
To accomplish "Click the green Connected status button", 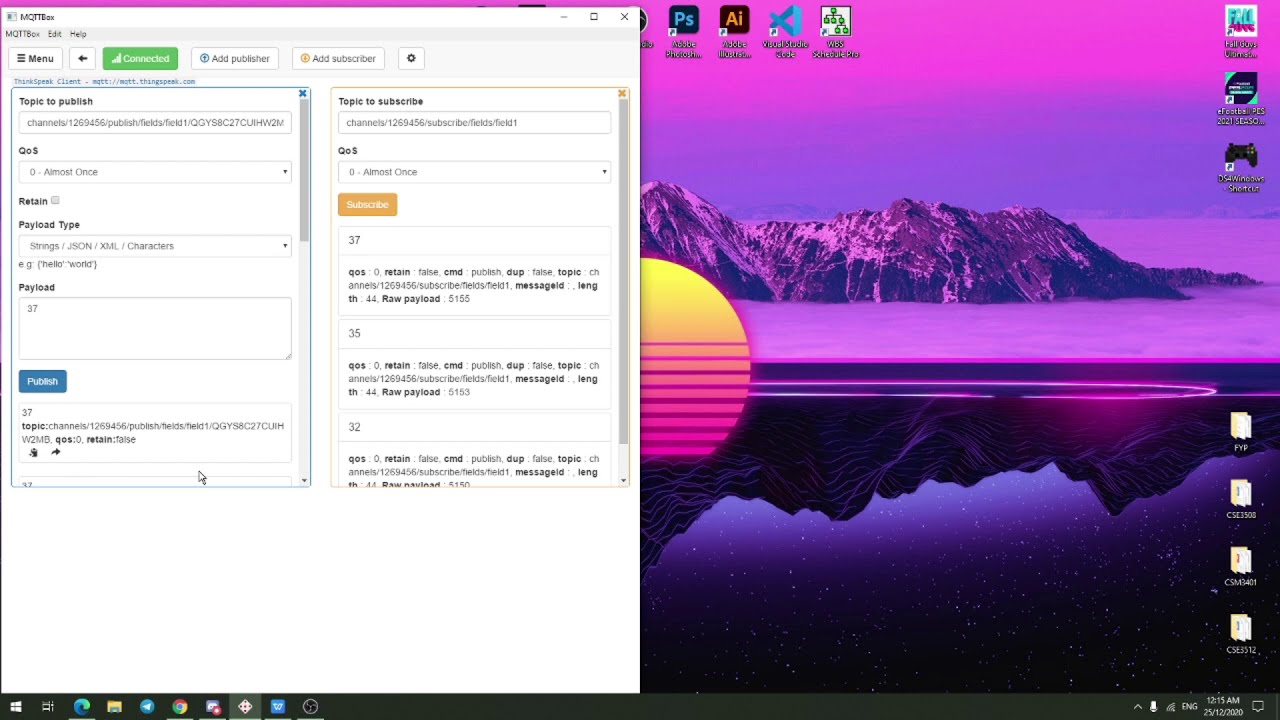I will point(140,58).
